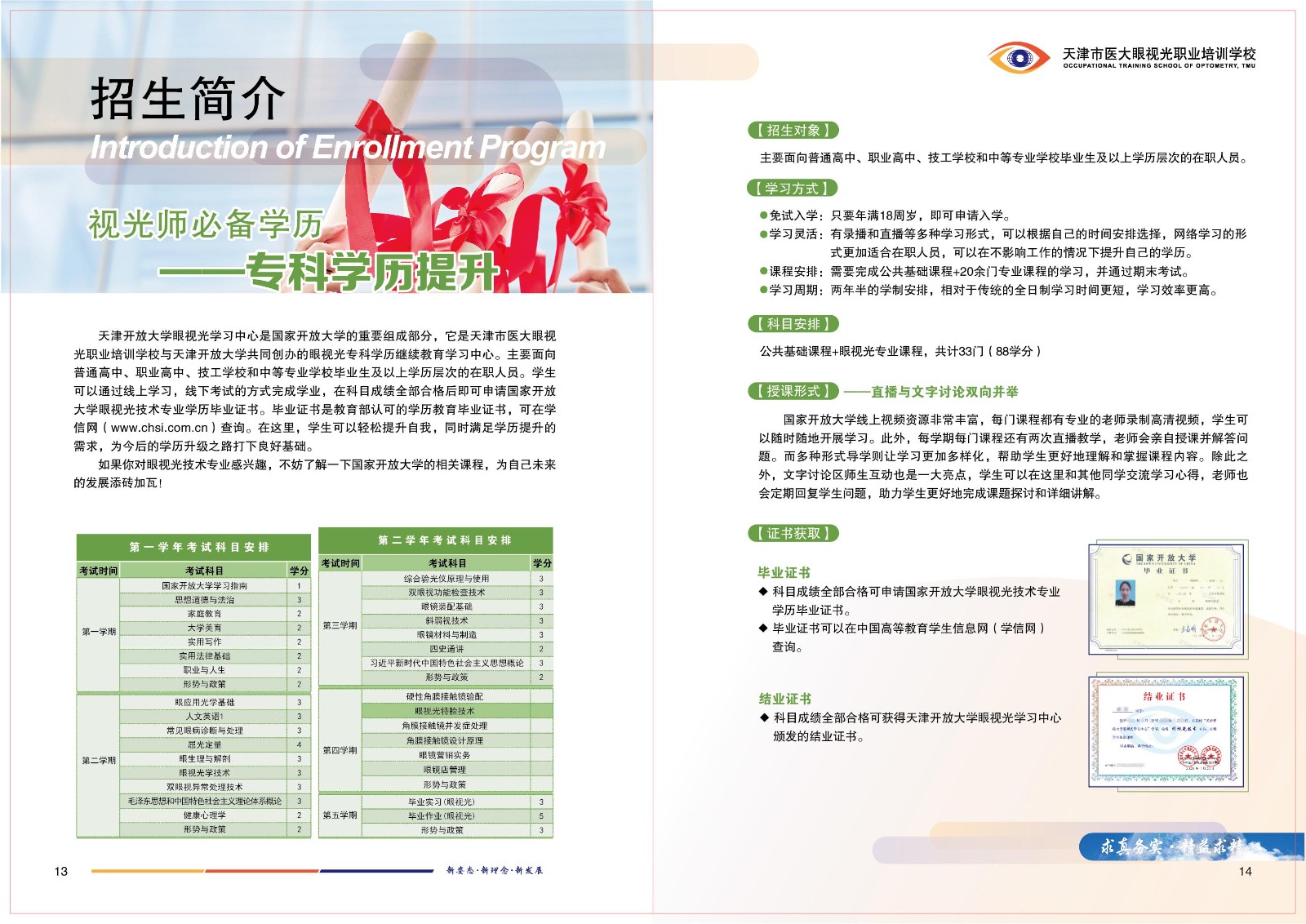Click the 结业证书 subheading

784,699
